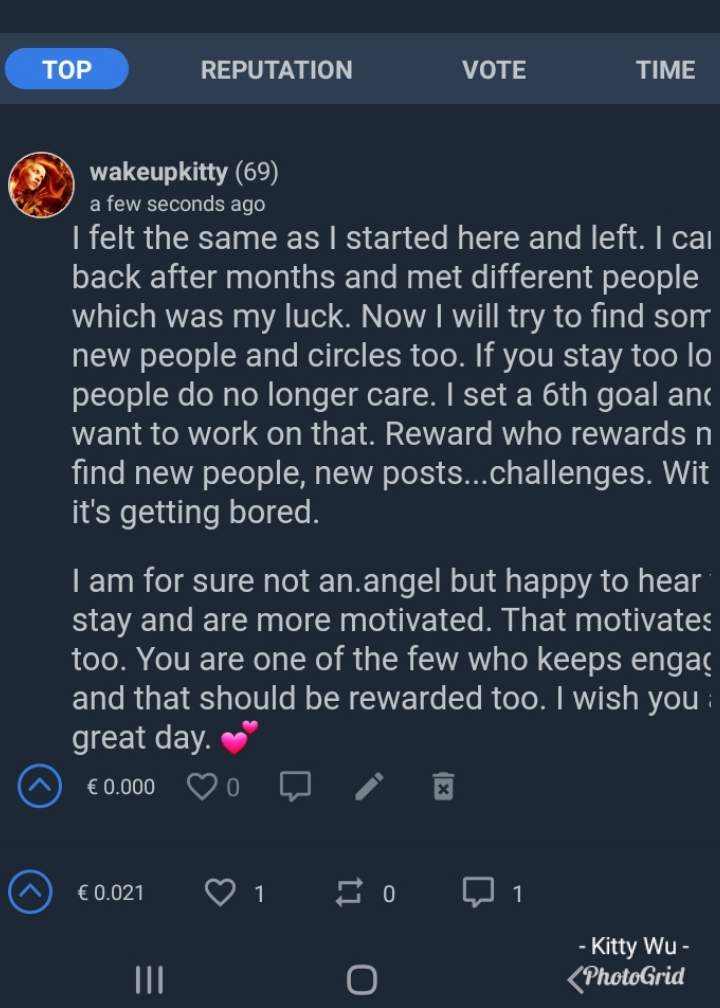Viewport: 720px width, 1008px height.
Task: Reply to the wakeupkitty comment
Action: (x=294, y=788)
